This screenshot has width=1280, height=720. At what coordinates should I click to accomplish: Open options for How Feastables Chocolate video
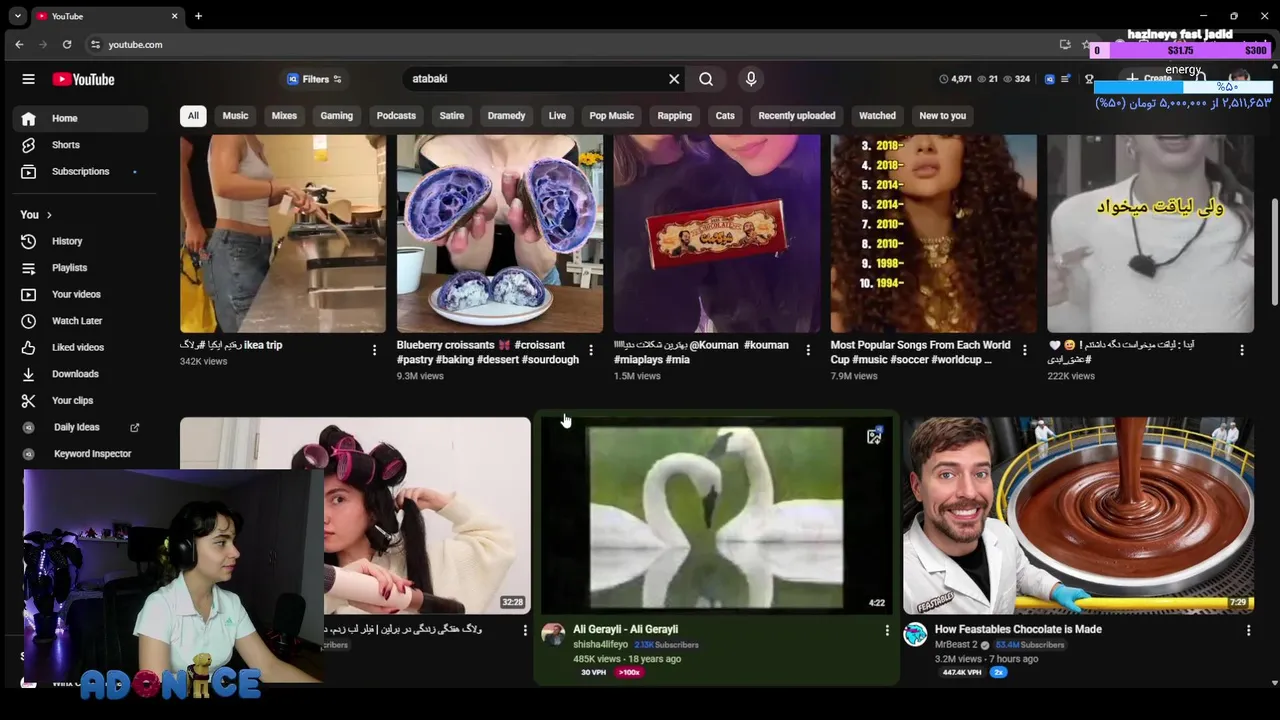pos(1248,630)
